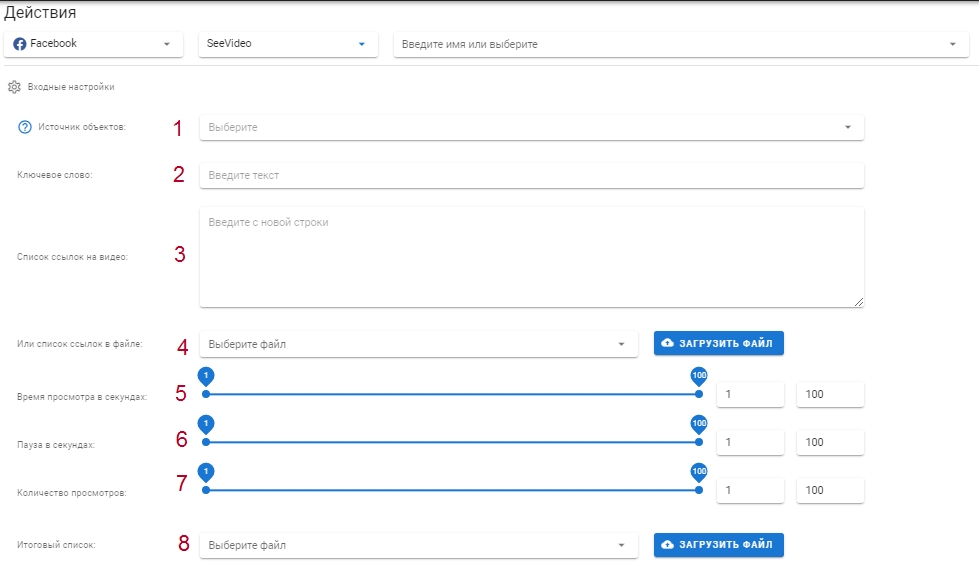The height and width of the screenshot is (567, 979).
Task: Click minimum handle of Пауза в секундах slider
Action: 206,442
